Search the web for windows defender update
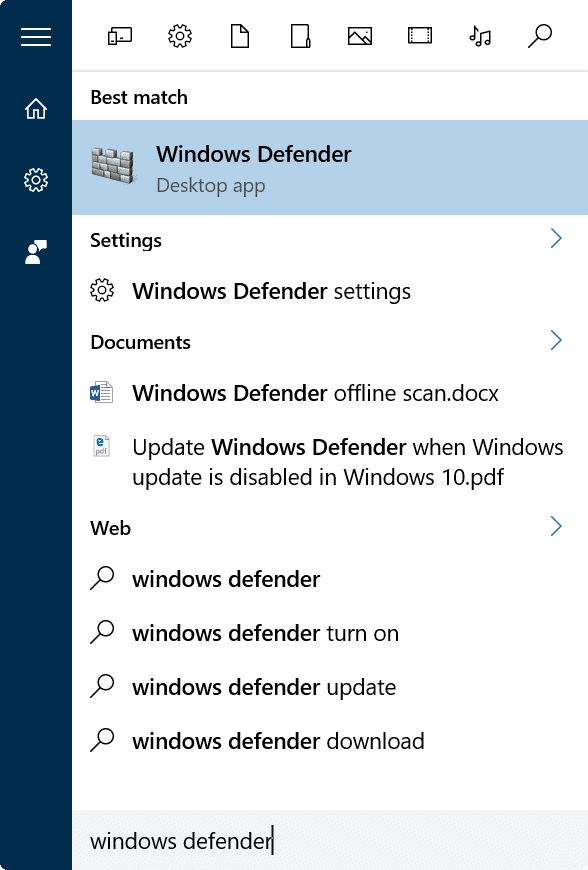588x870 pixels. tap(330, 687)
